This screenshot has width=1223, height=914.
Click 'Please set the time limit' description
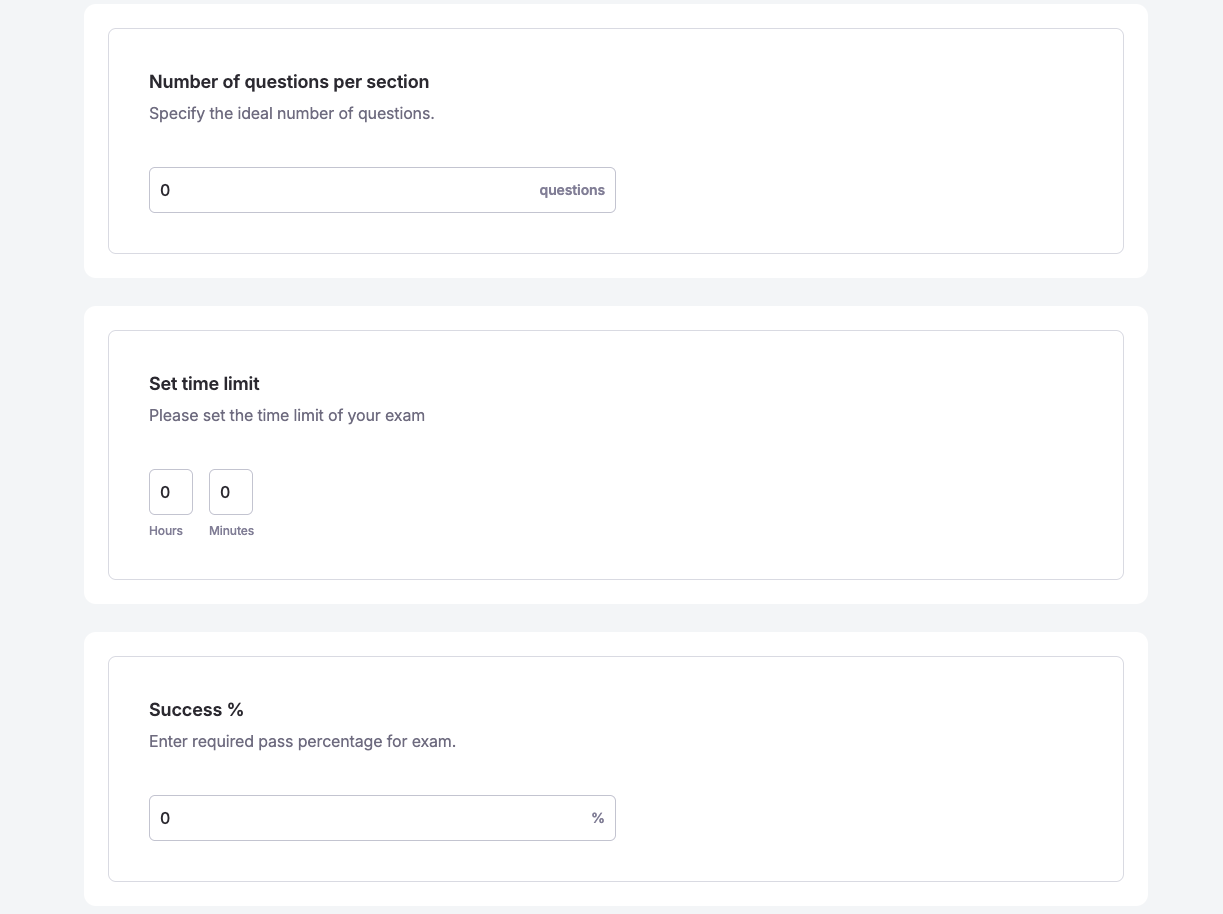tap(286, 416)
